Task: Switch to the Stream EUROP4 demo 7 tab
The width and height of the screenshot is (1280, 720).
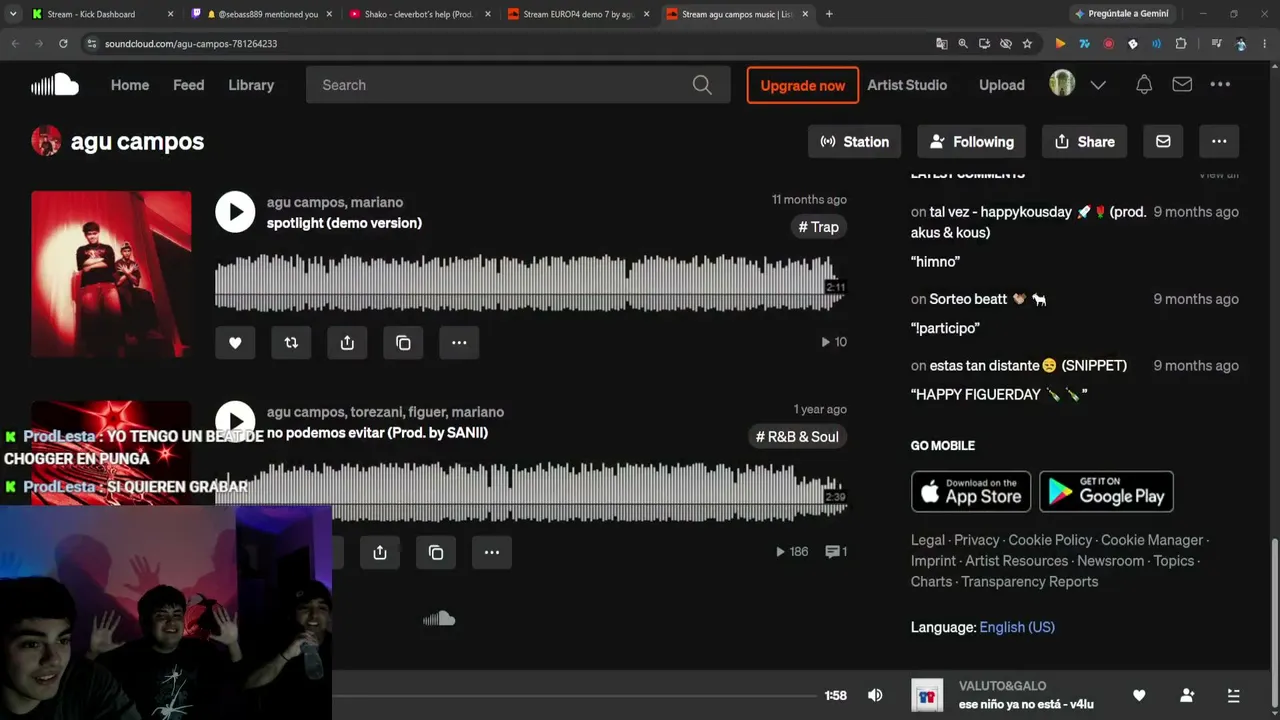Action: pyautogui.click(x=579, y=14)
